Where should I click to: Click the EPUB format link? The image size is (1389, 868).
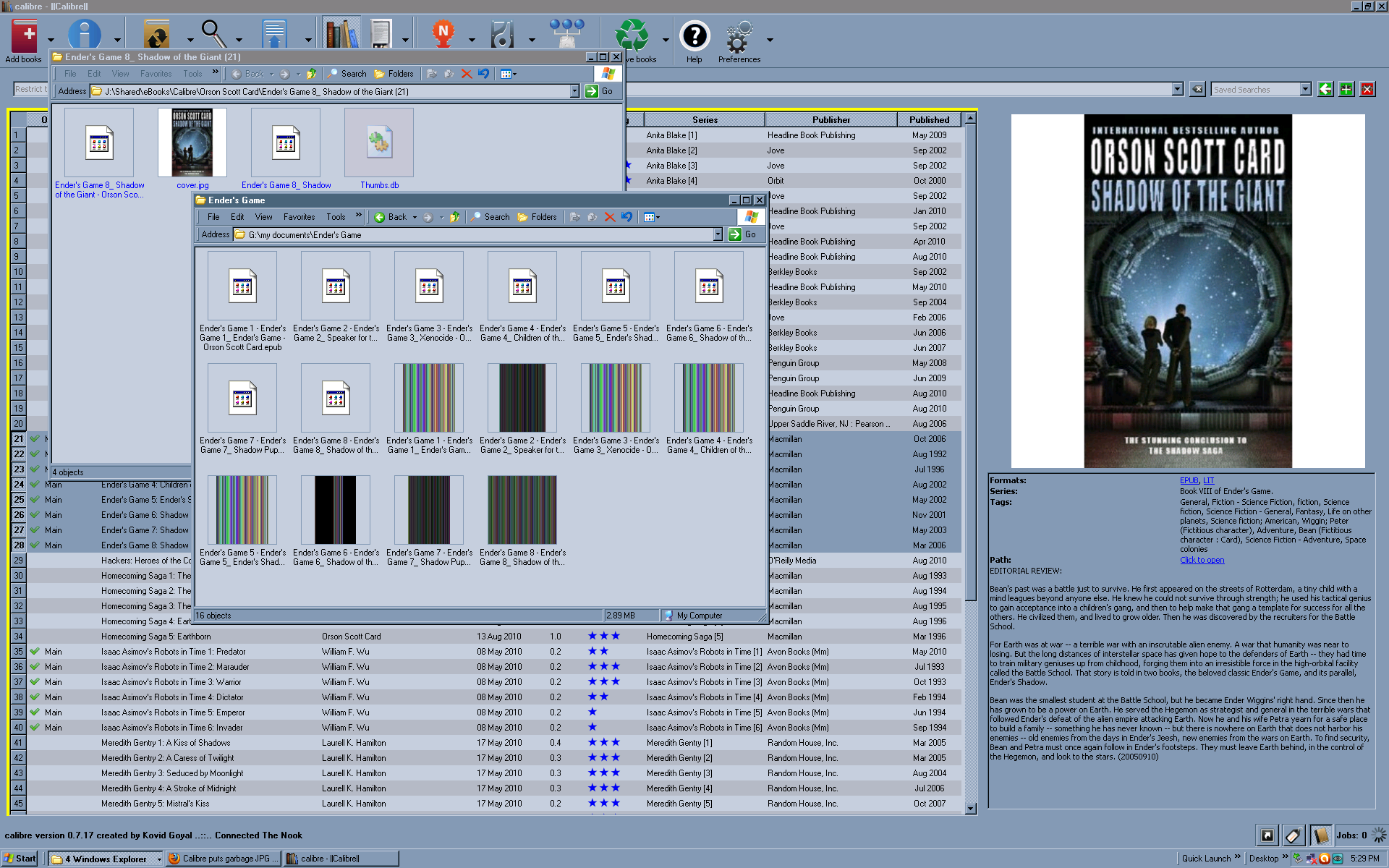(1189, 480)
